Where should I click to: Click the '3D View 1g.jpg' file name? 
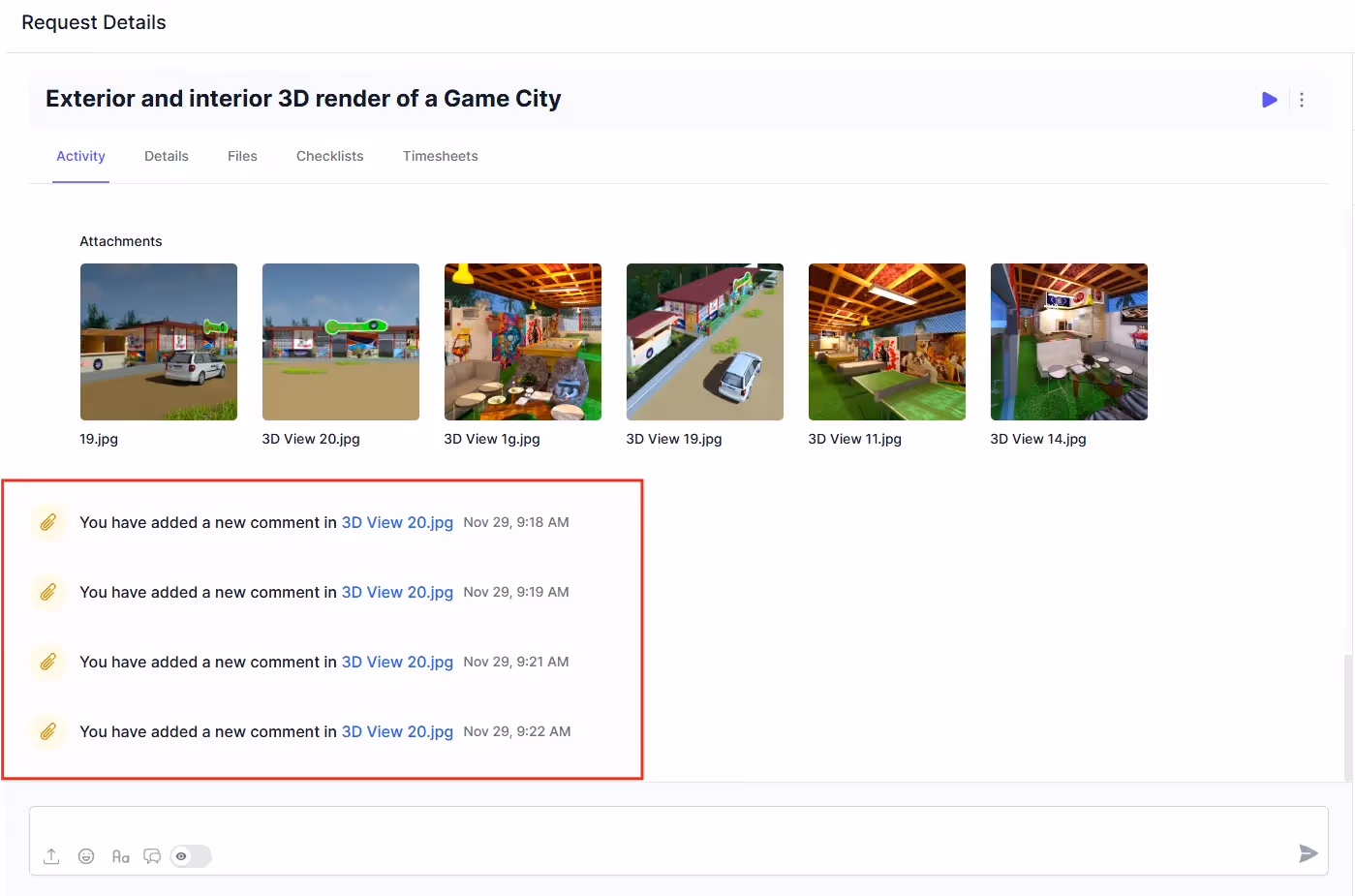pos(492,439)
